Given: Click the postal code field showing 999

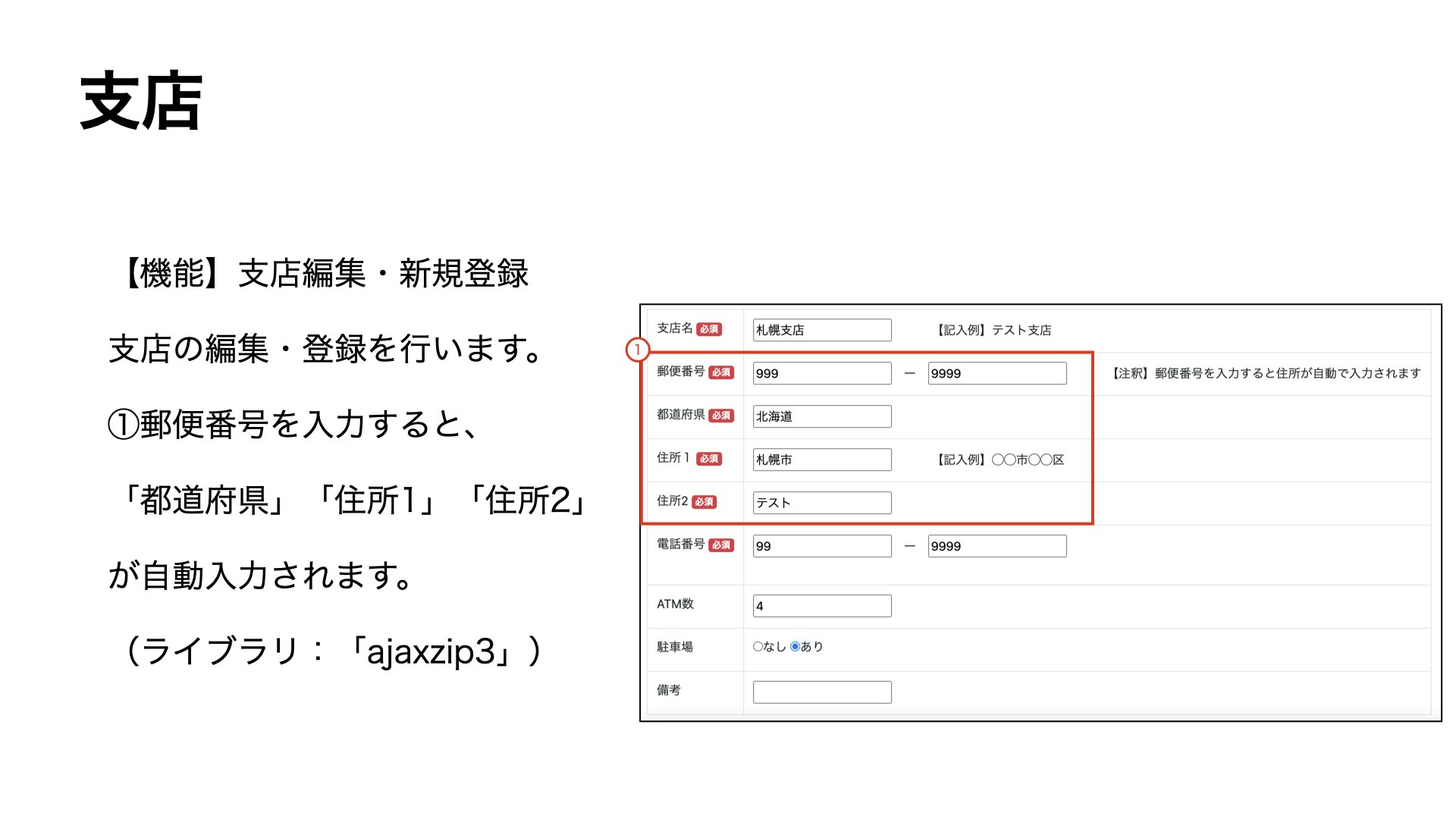Looking at the screenshot, I should tap(821, 372).
